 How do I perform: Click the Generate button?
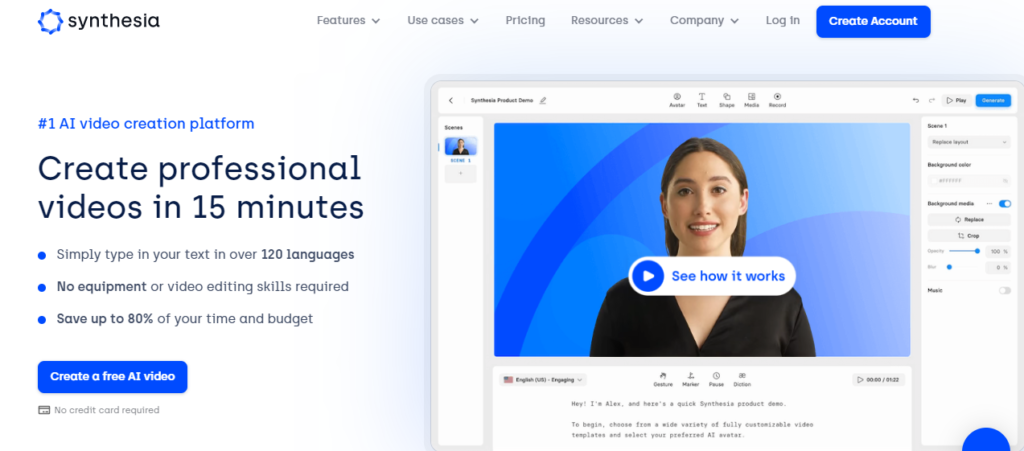click(x=993, y=101)
